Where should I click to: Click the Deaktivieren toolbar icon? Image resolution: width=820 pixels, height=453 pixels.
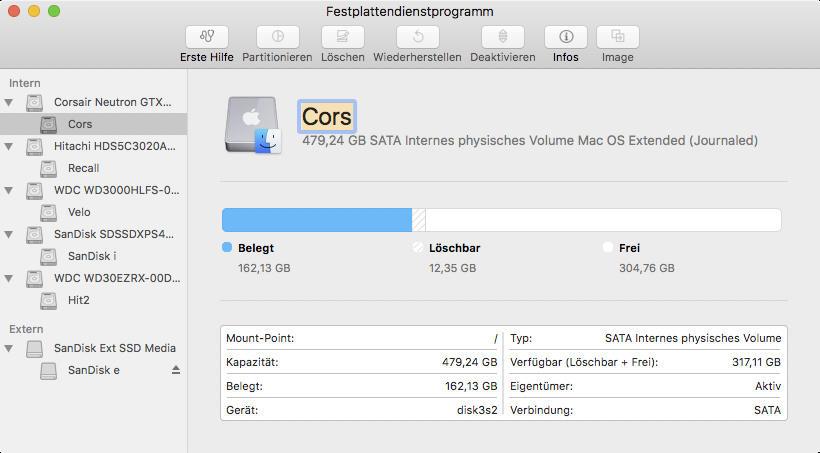(x=503, y=37)
